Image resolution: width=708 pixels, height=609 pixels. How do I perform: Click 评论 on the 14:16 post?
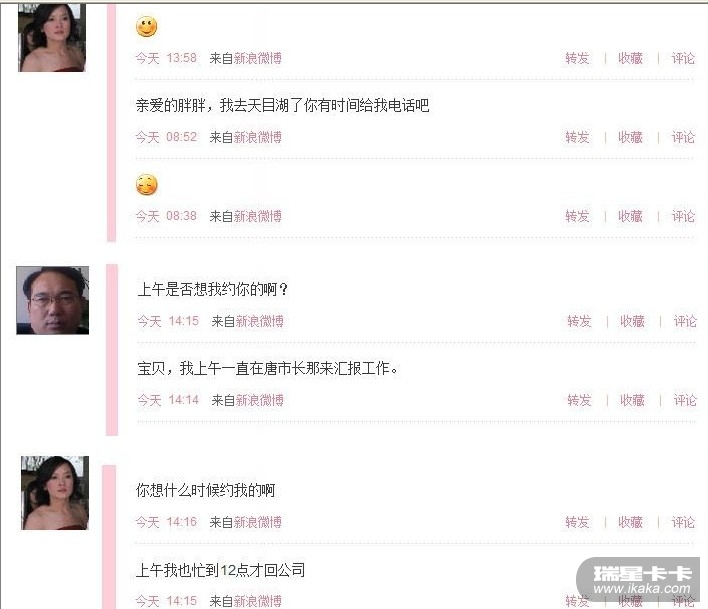[683, 522]
